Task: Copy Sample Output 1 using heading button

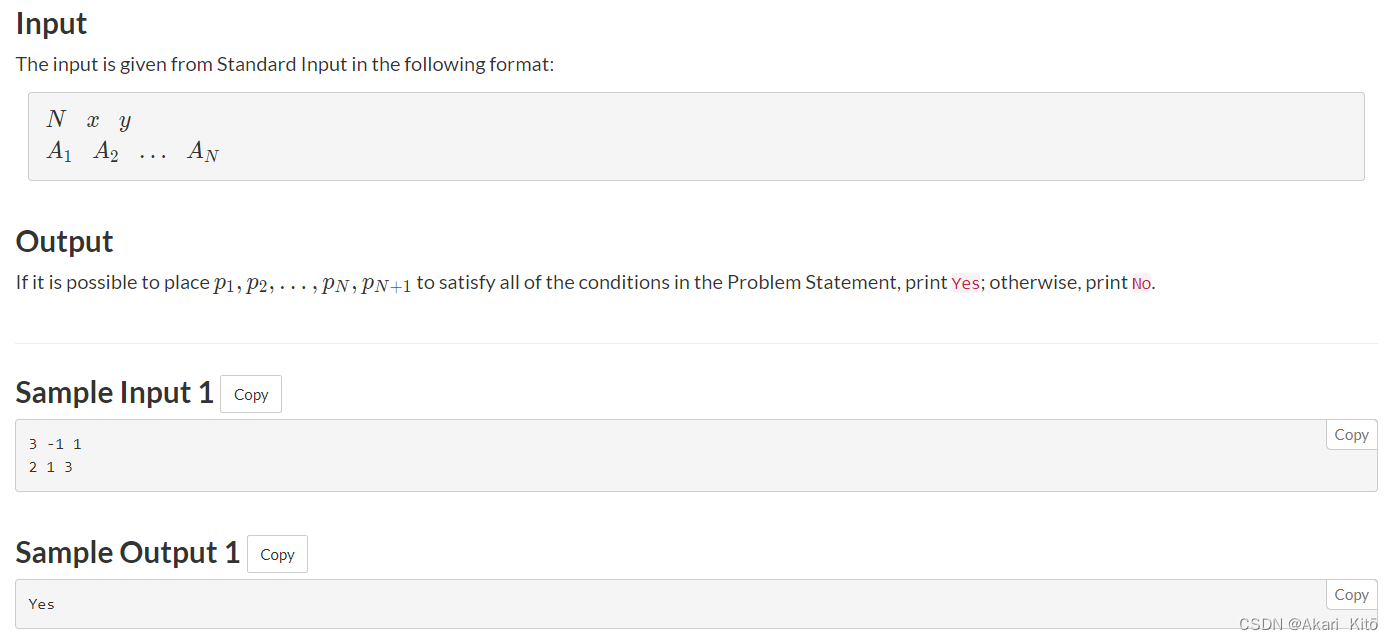Action: pos(277,554)
